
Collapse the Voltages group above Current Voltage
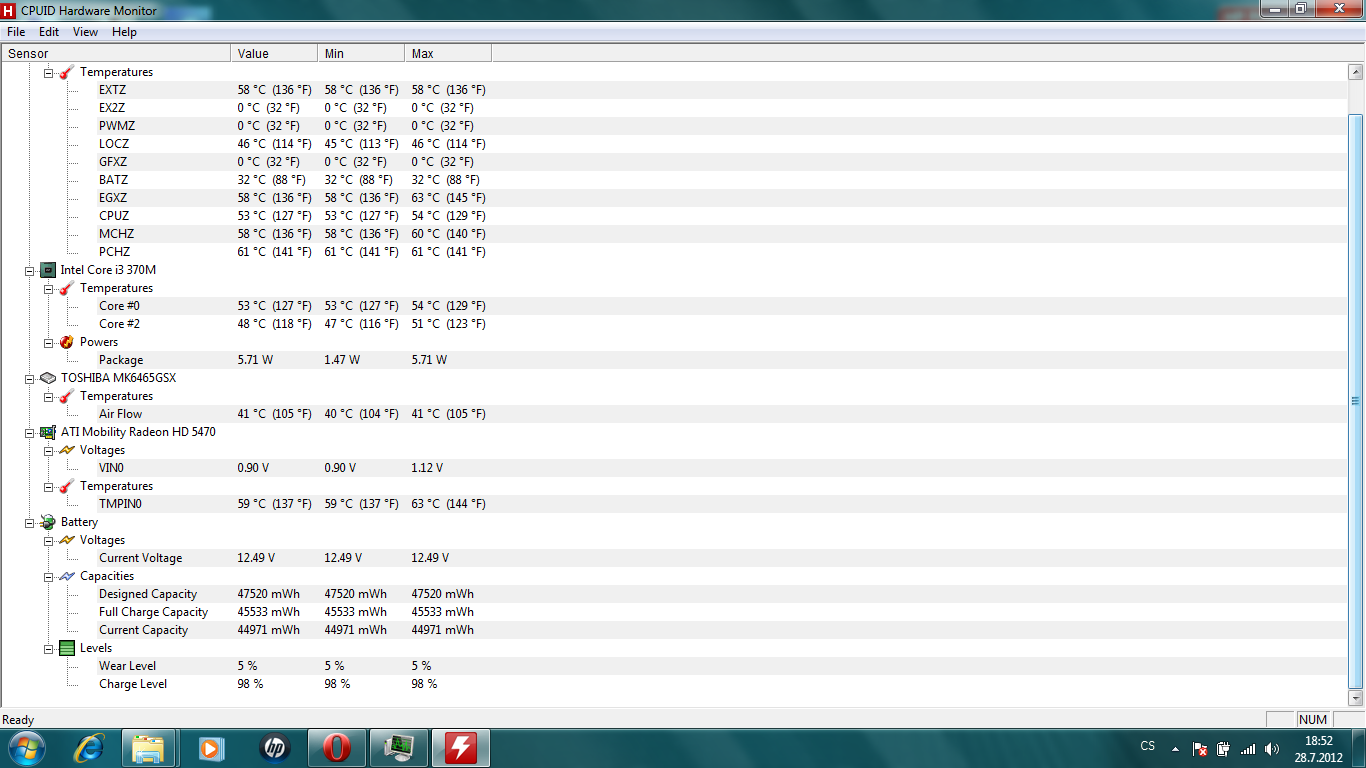click(48, 540)
